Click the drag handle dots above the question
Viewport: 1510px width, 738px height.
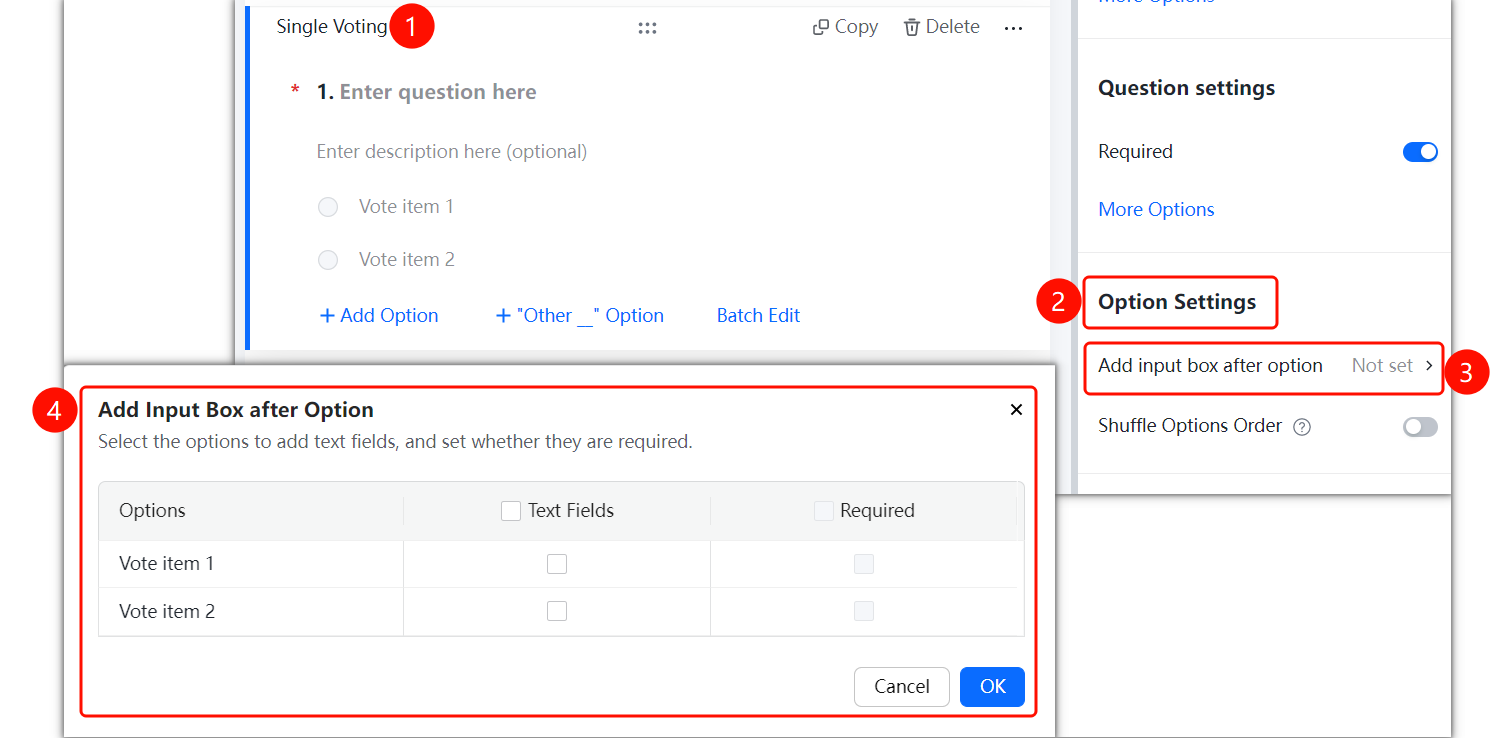[x=647, y=28]
